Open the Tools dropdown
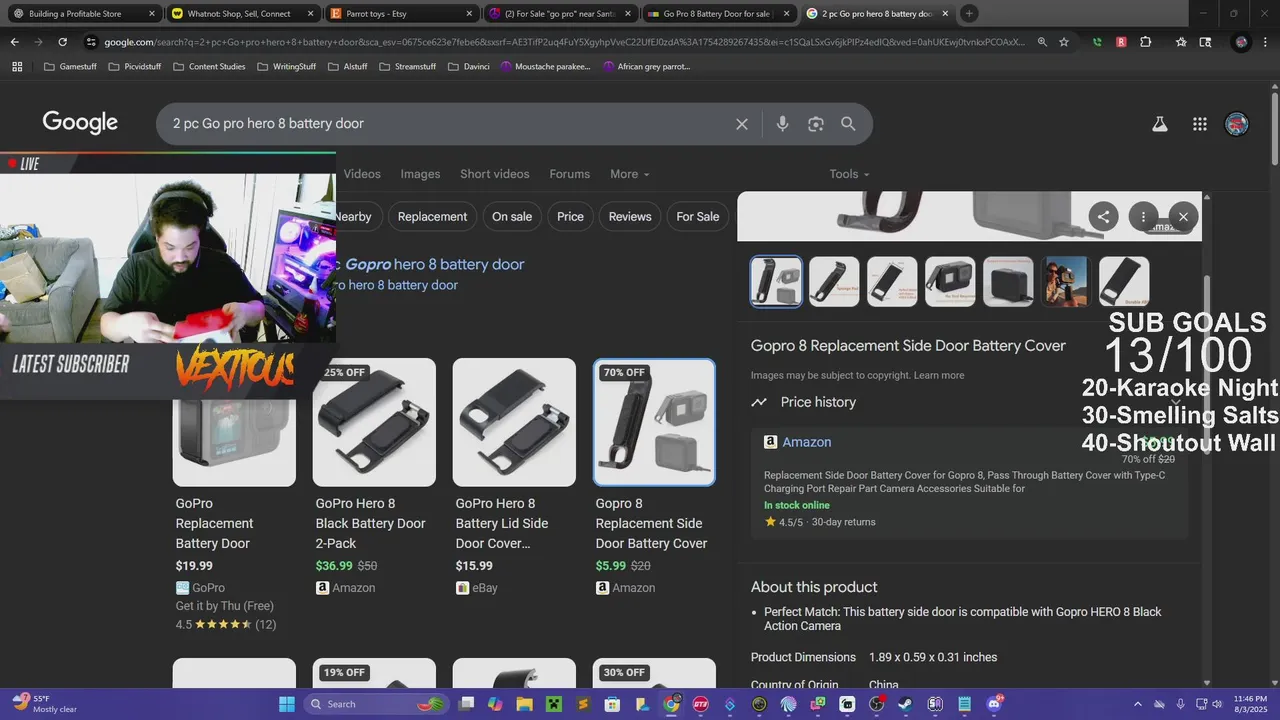 click(849, 174)
